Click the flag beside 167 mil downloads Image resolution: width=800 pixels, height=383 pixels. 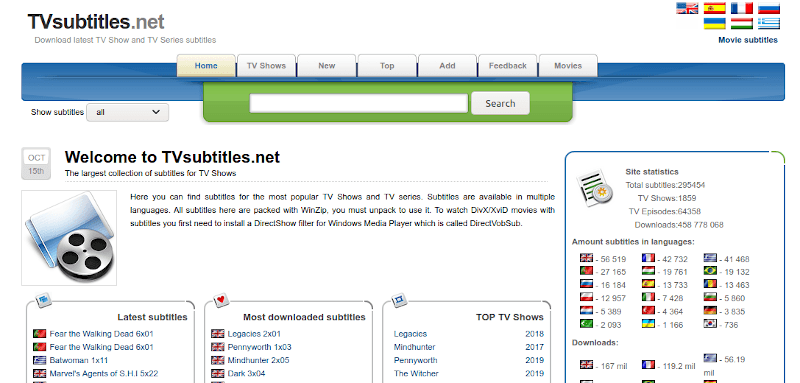[586, 364]
